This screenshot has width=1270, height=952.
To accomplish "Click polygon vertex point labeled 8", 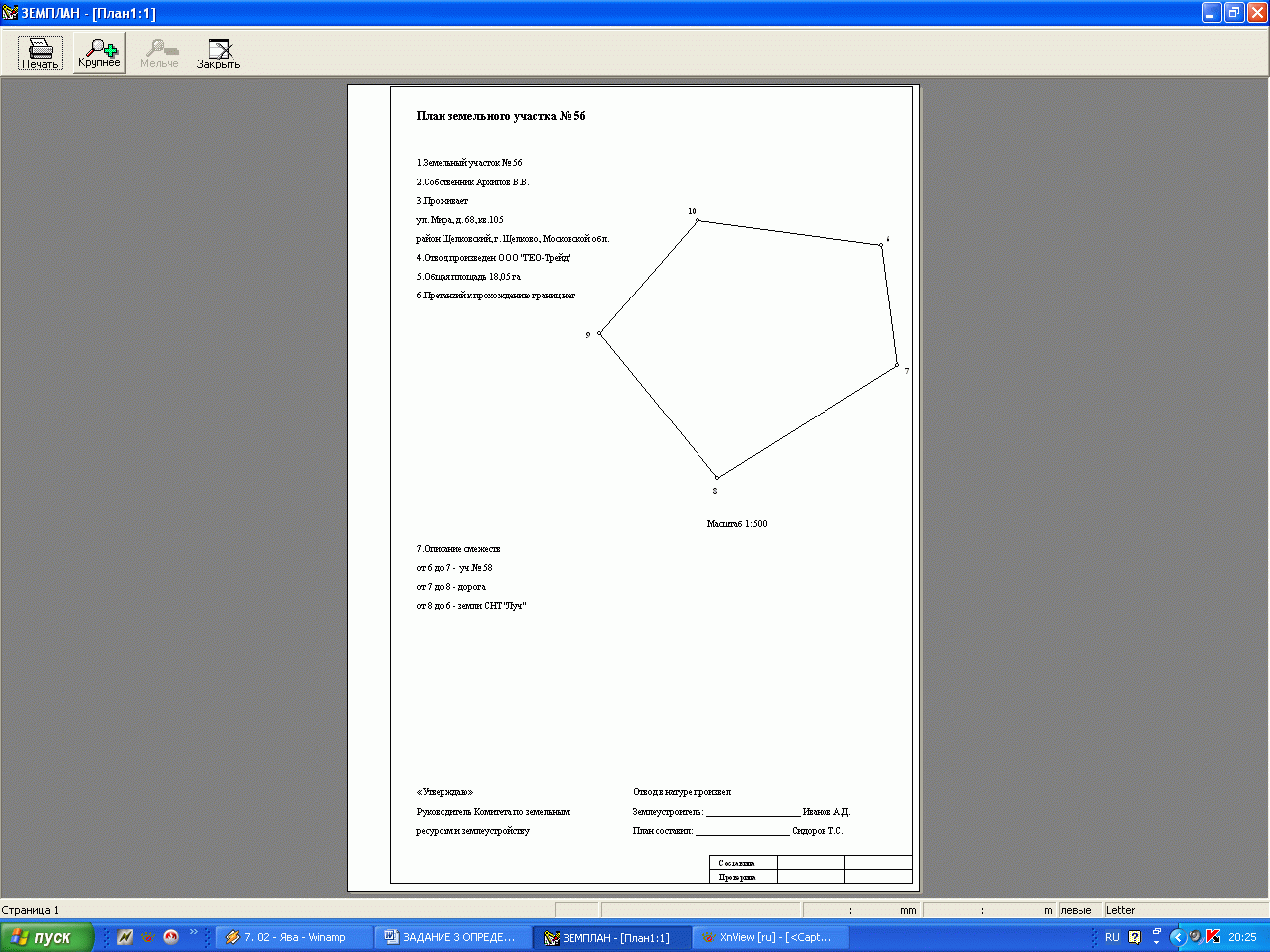I will (717, 478).
